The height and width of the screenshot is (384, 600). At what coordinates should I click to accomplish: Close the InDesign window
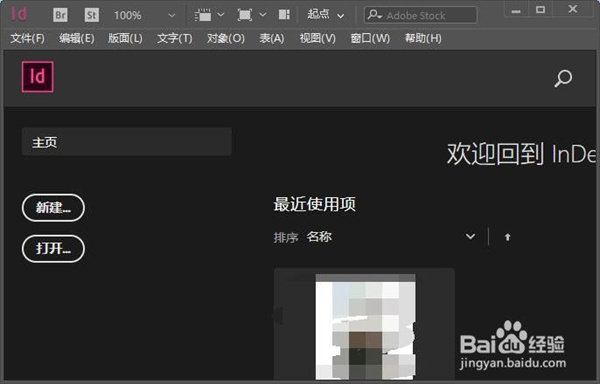572,9
